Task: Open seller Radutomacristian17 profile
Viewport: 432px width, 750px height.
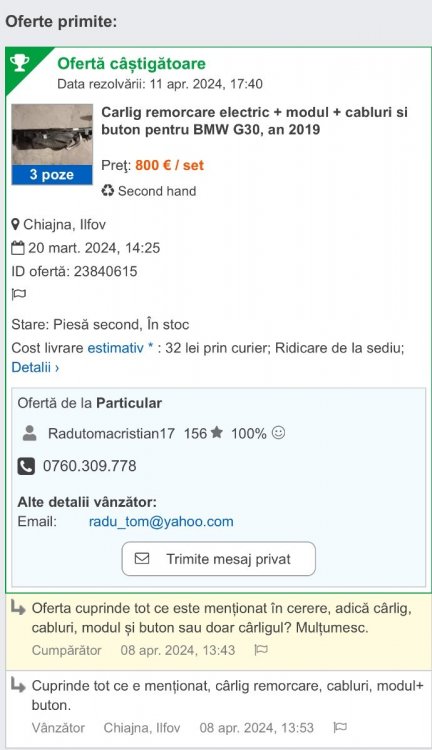Action: tap(111, 433)
